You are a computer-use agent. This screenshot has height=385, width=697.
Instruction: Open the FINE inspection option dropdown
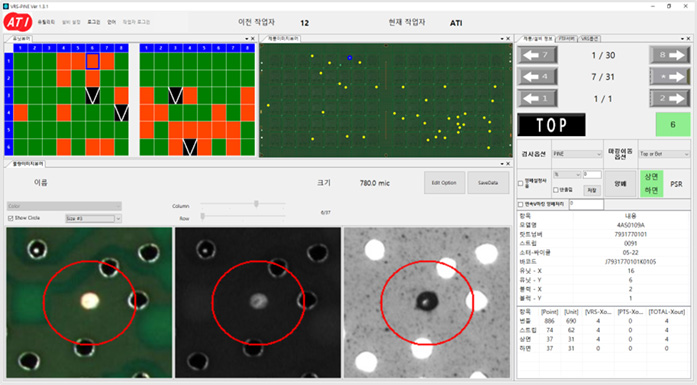[x=577, y=154]
